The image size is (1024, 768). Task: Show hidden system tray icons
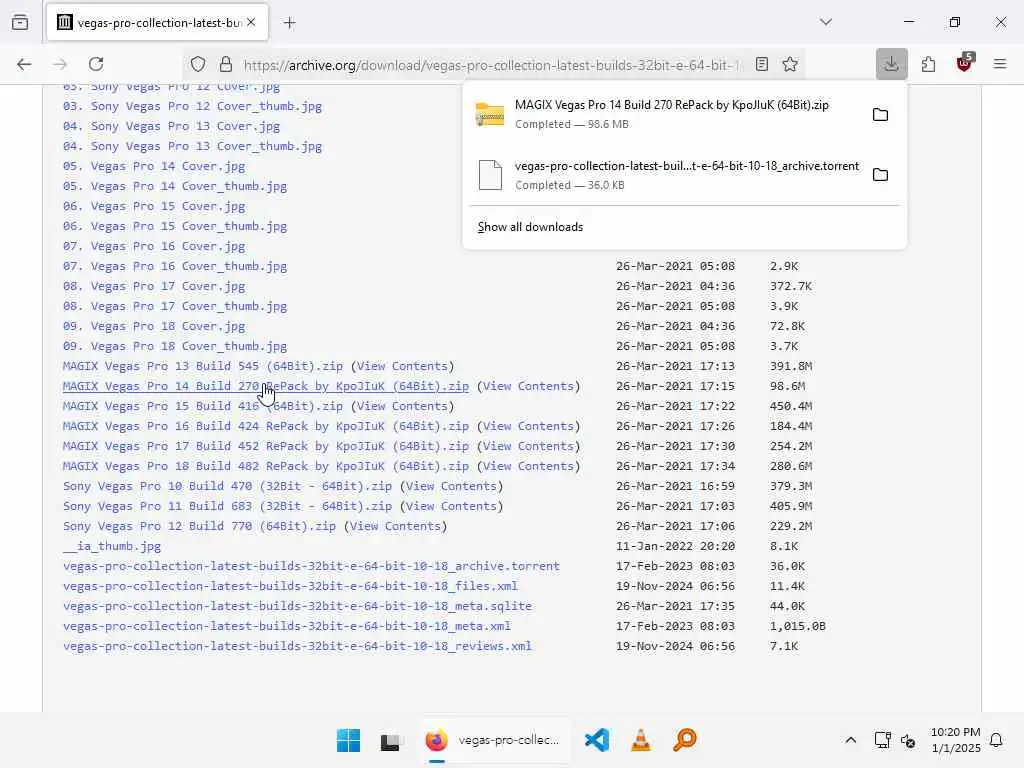pos(850,740)
